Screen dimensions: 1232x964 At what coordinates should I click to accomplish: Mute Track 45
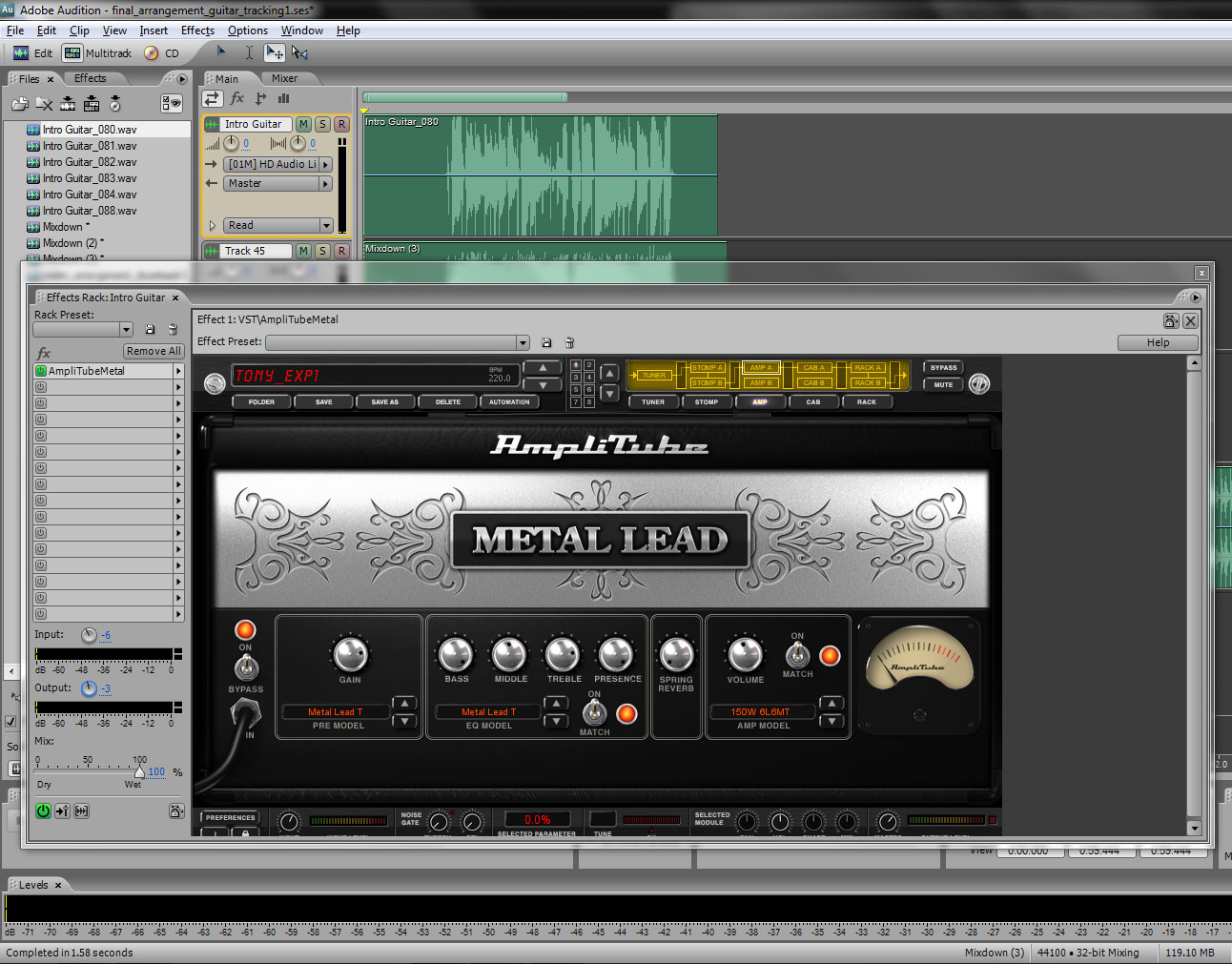[x=303, y=251]
